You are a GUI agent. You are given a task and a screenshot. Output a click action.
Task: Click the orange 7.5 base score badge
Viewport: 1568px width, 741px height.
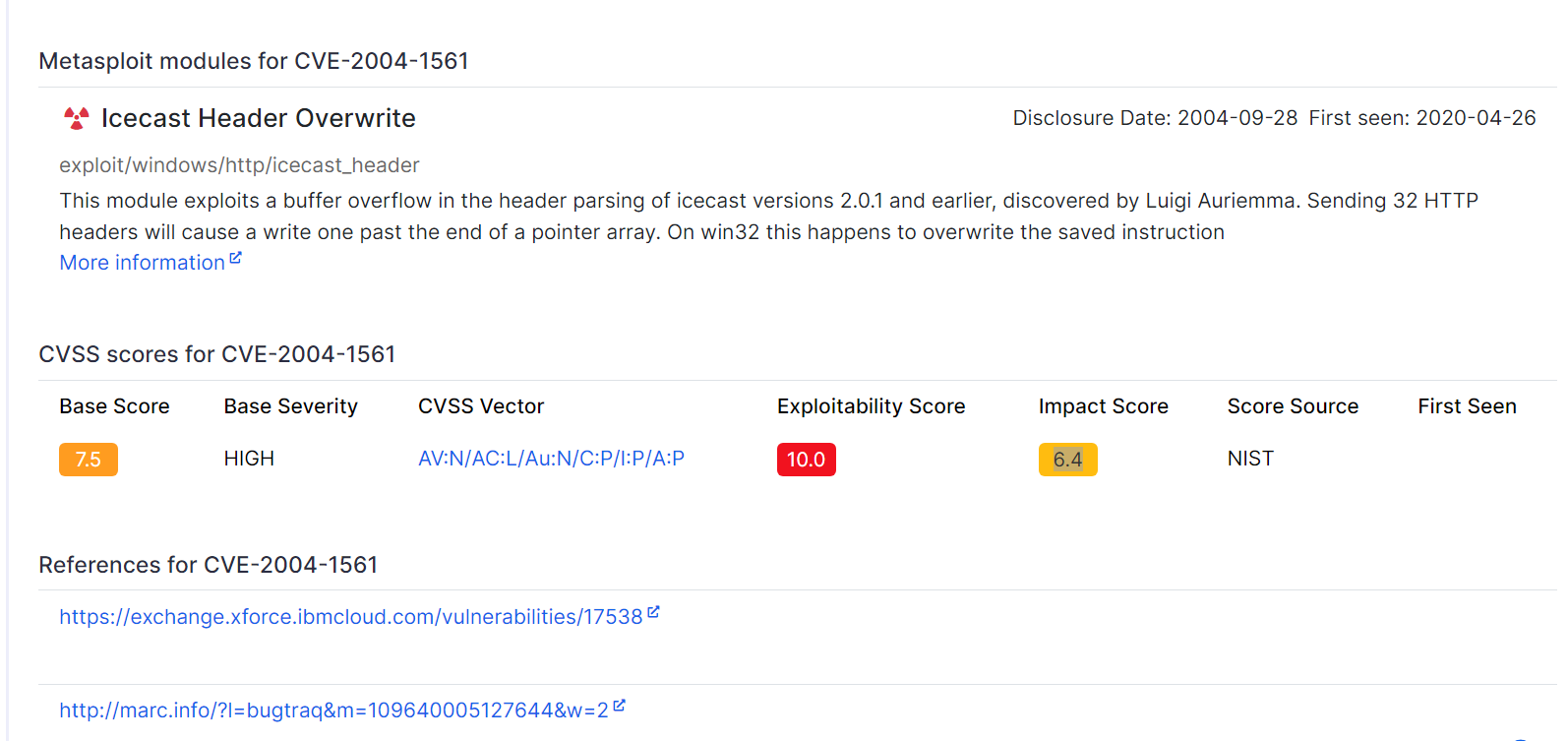coord(89,460)
